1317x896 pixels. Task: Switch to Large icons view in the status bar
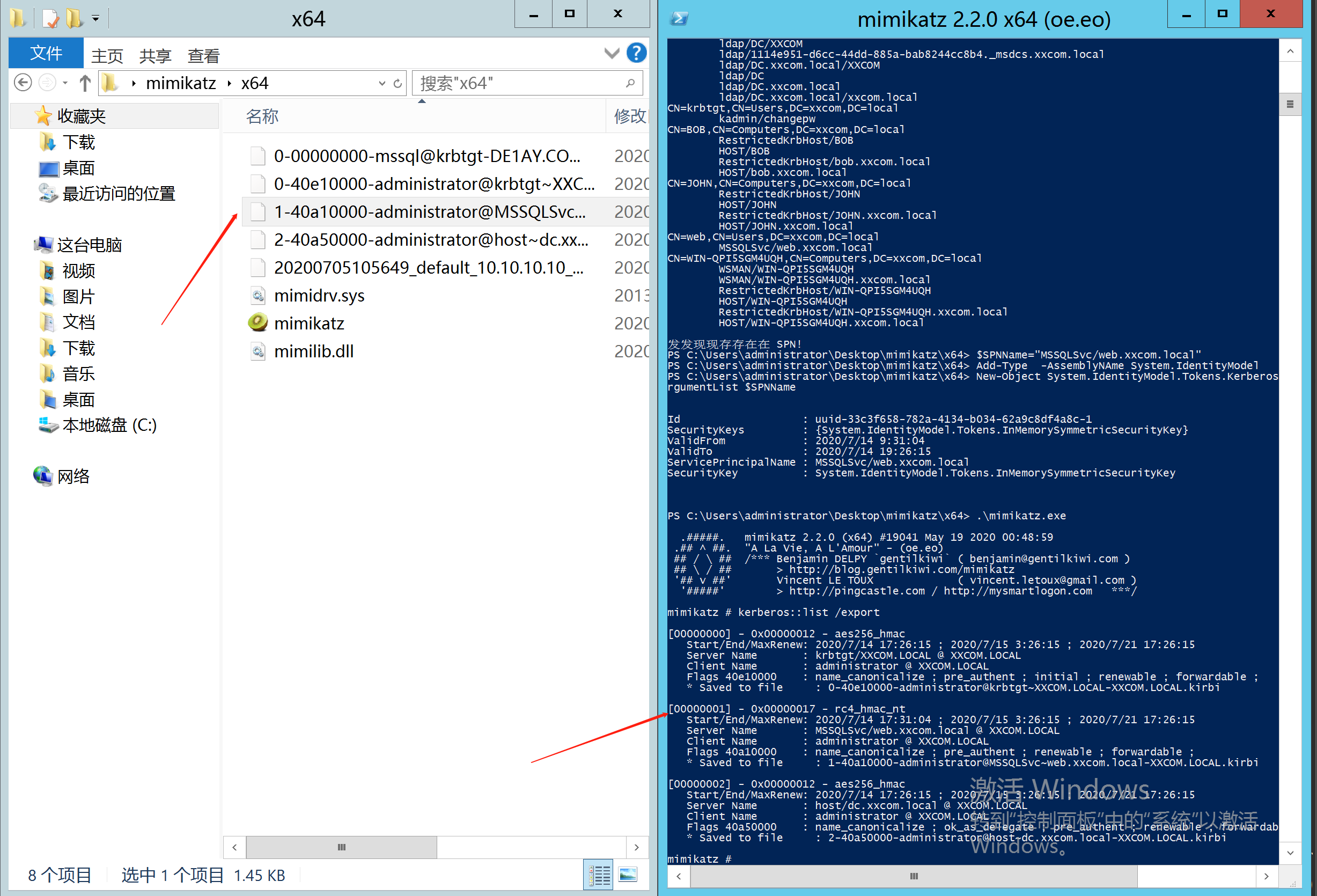pos(628,875)
